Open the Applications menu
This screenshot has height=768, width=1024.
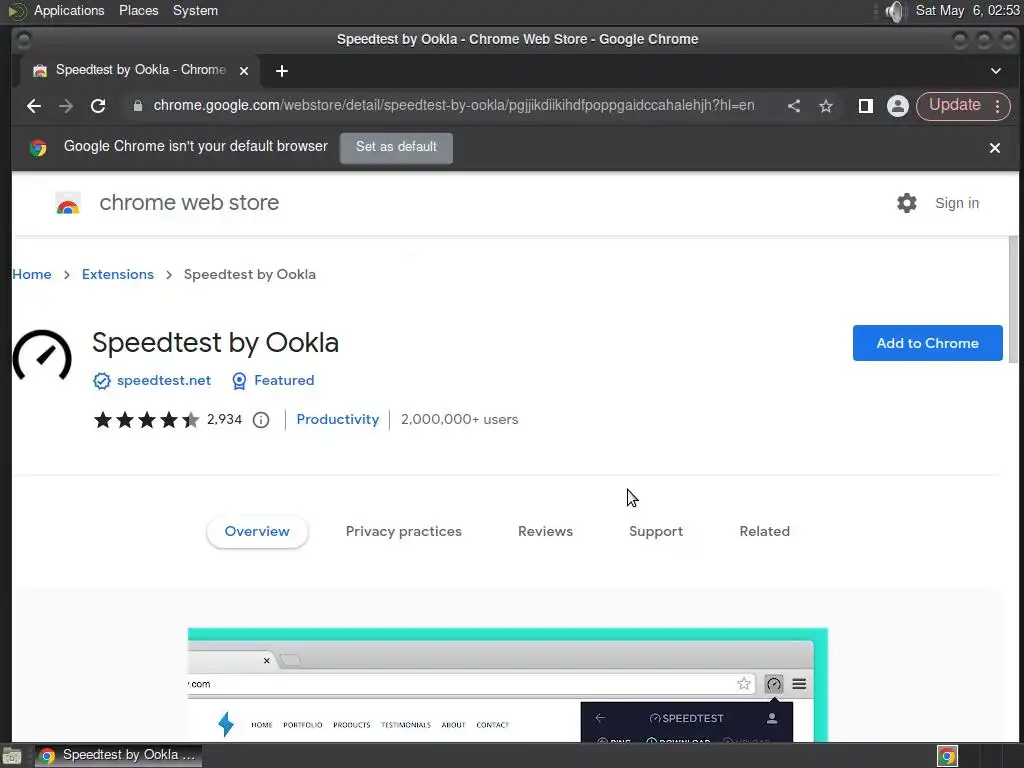click(x=69, y=10)
